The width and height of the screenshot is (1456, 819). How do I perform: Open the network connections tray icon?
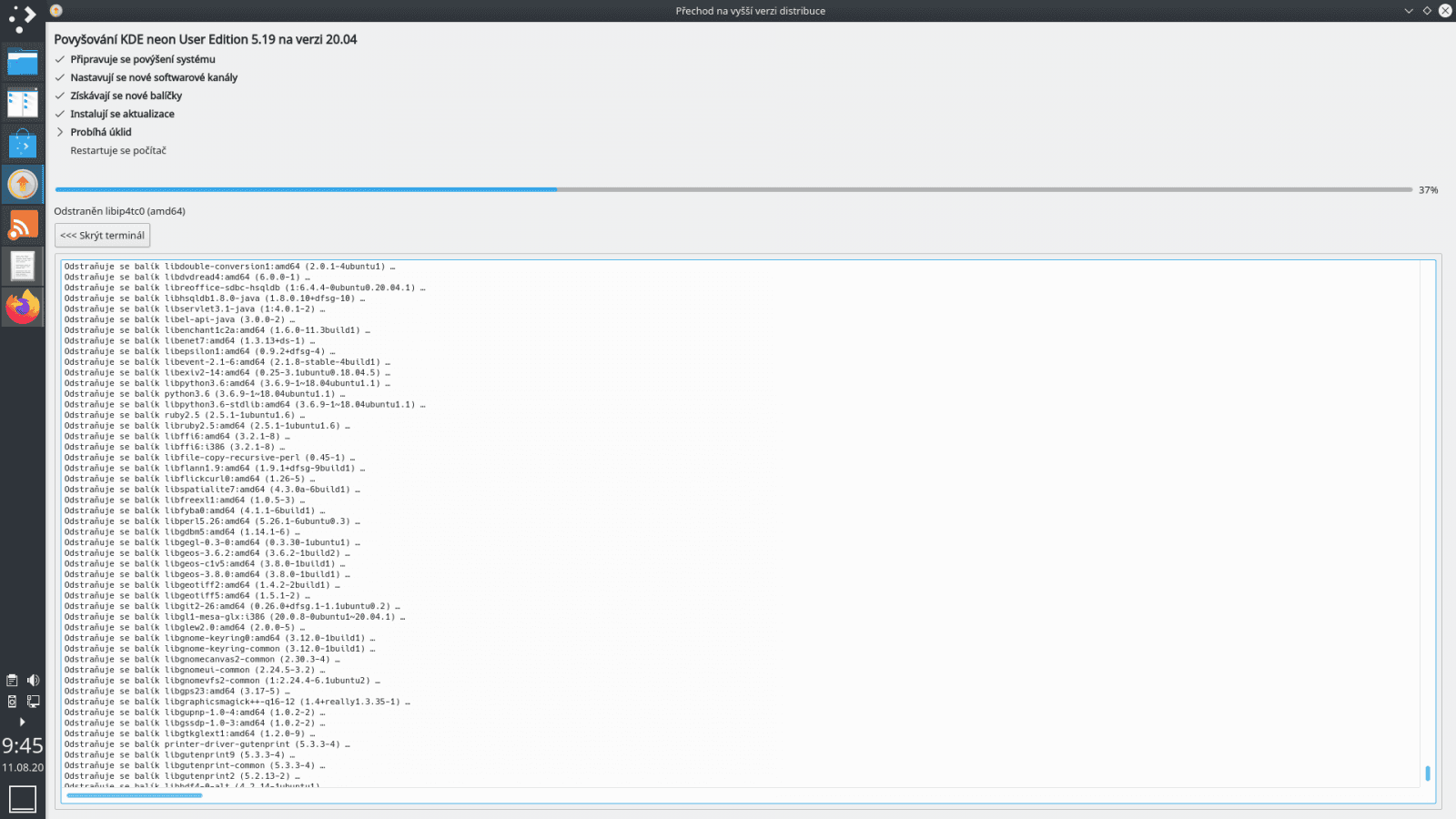(x=33, y=701)
